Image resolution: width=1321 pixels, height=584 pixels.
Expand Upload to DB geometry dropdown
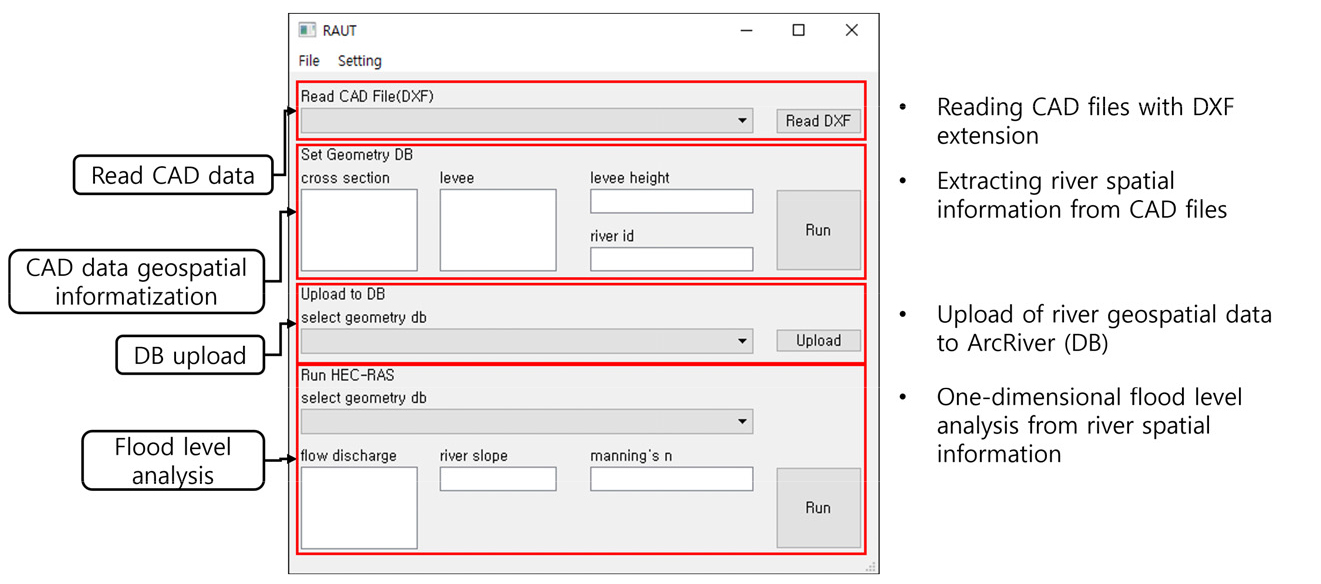tap(742, 341)
